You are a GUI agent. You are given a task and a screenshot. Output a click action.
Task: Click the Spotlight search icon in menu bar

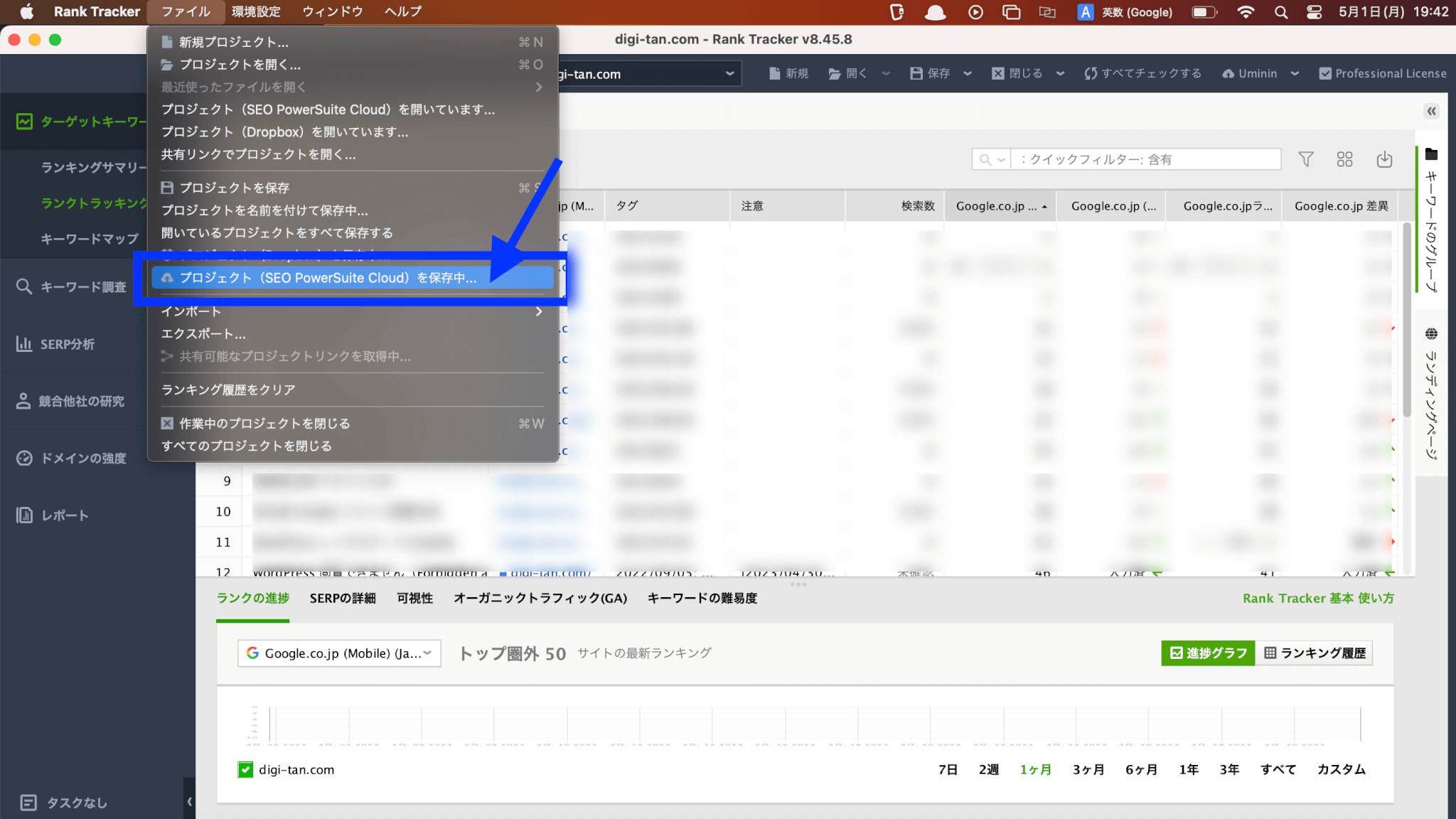[x=1280, y=12]
